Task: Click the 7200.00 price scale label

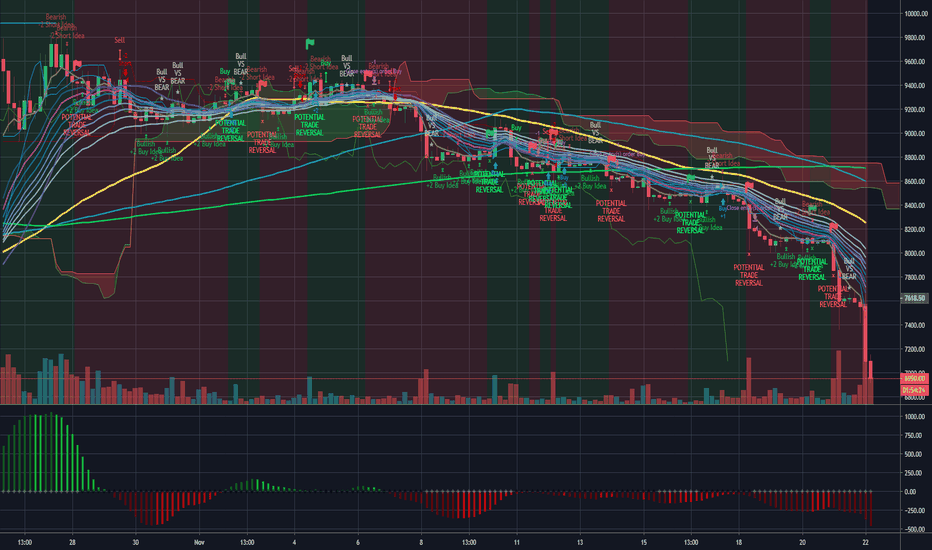Action: (x=915, y=349)
